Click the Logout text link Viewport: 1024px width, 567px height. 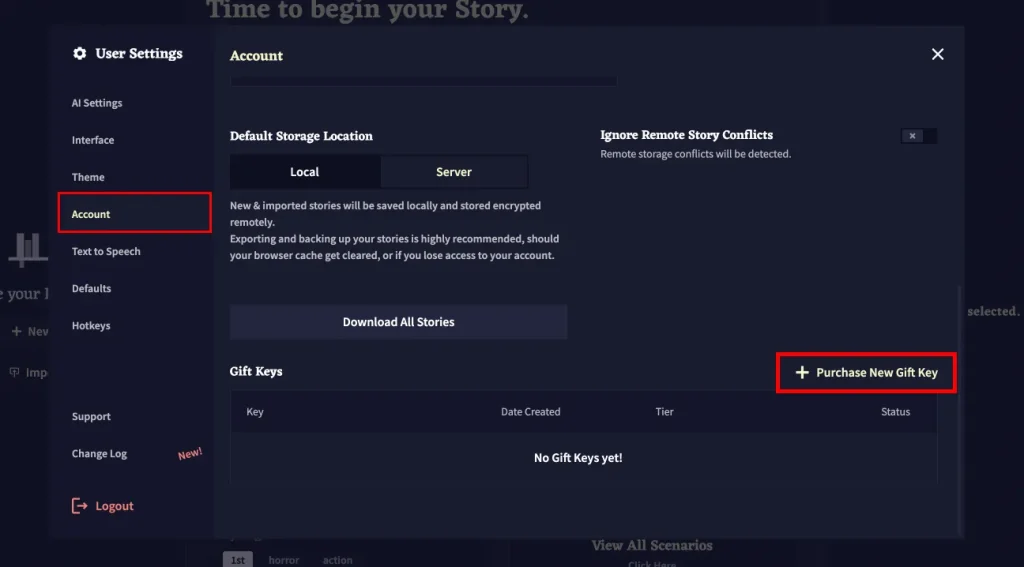click(114, 506)
